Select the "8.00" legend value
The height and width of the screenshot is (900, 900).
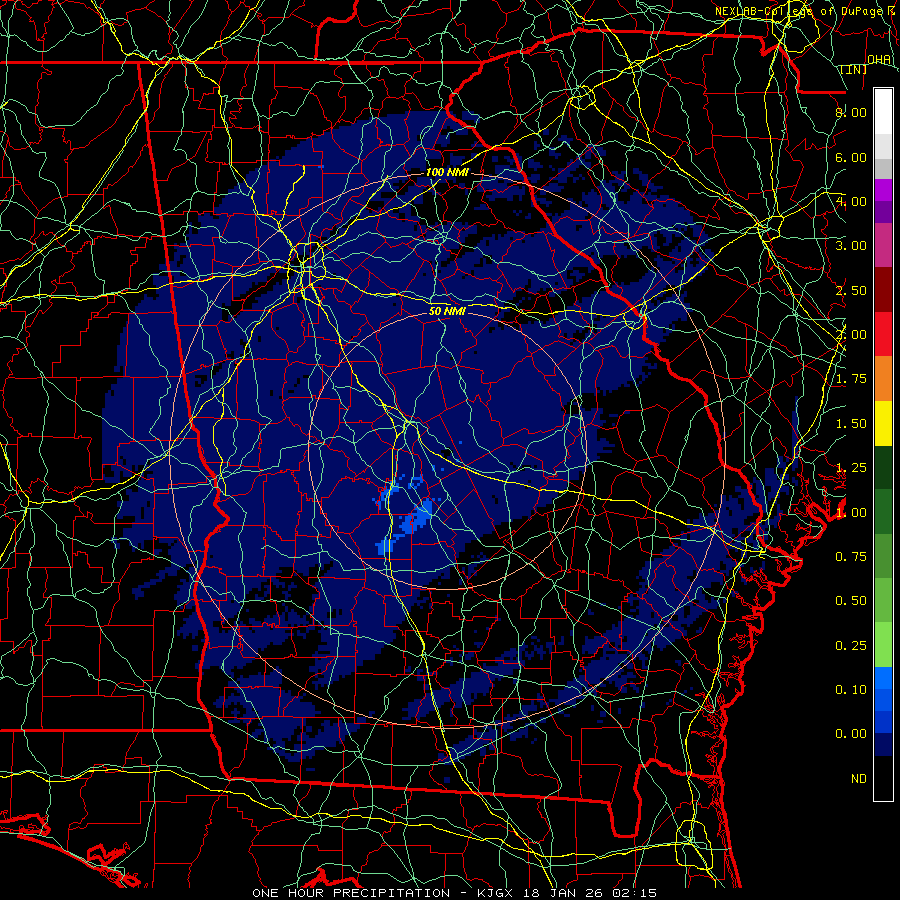pyautogui.click(x=851, y=112)
